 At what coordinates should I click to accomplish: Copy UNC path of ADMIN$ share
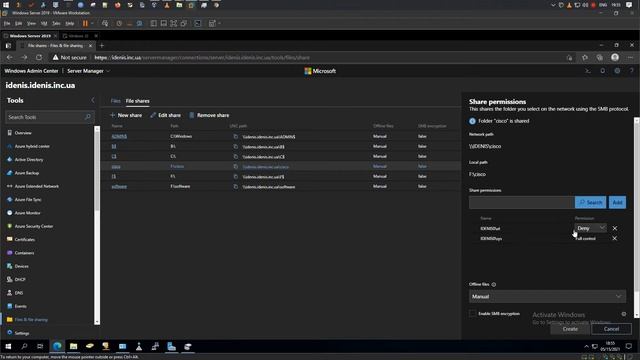point(236,136)
